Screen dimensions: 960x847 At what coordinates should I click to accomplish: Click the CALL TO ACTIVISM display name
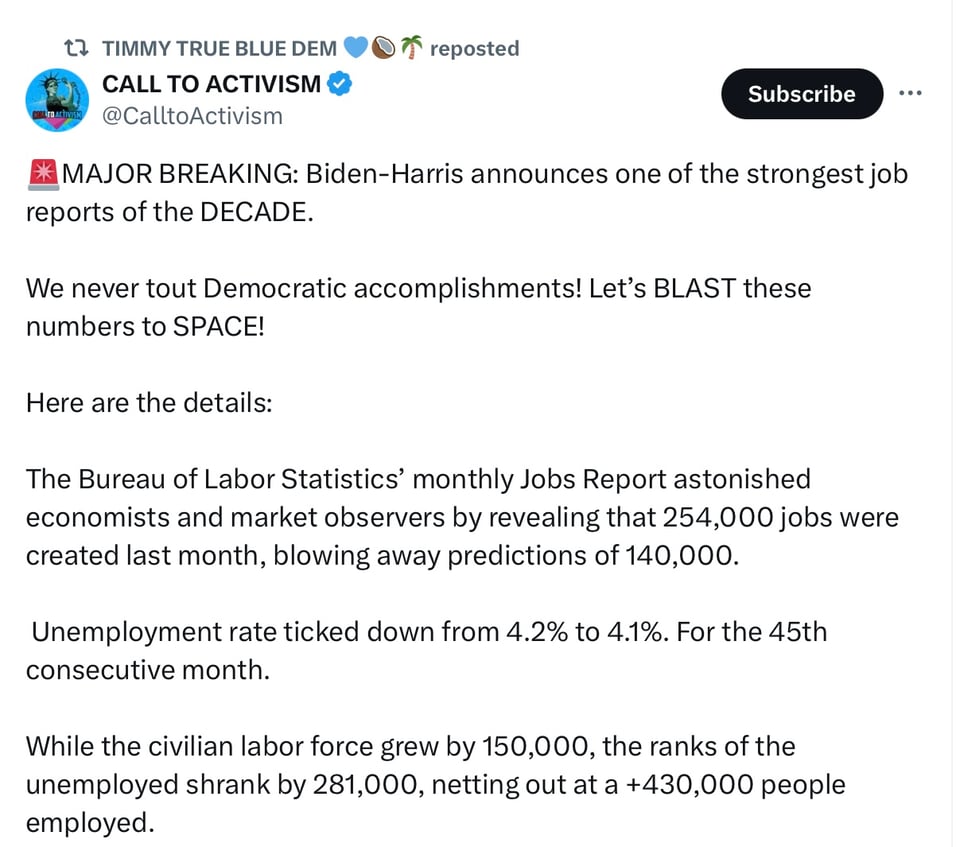(x=211, y=85)
